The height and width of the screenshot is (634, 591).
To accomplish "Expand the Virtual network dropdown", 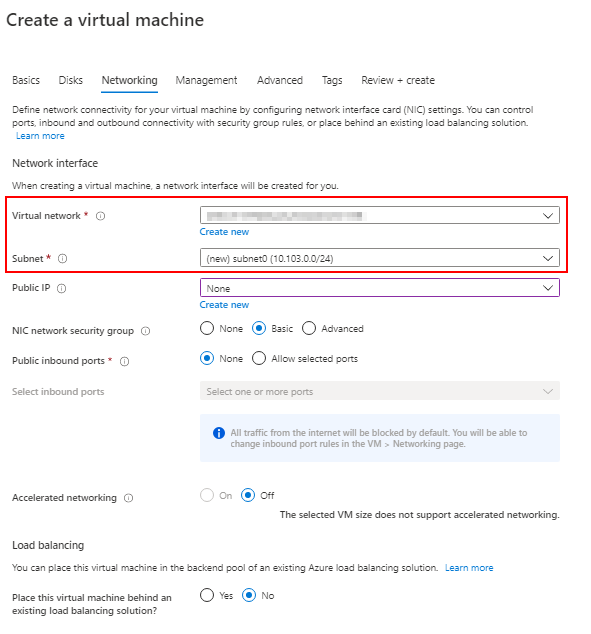I will [x=380, y=215].
